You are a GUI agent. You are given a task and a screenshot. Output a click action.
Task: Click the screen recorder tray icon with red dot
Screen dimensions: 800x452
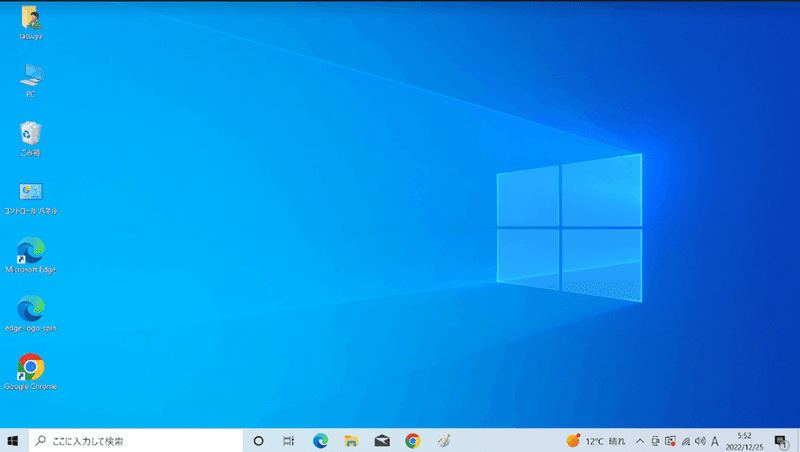click(670, 441)
